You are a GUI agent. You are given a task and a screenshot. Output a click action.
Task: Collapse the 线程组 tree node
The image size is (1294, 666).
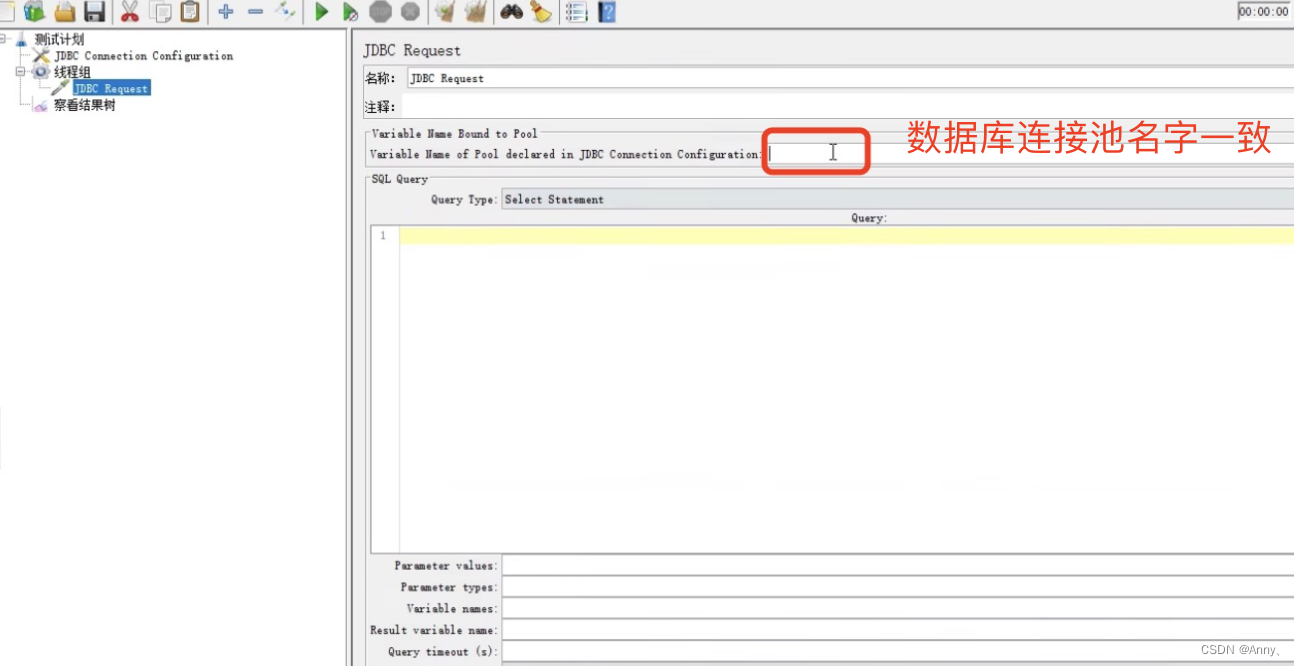[20, 72]
